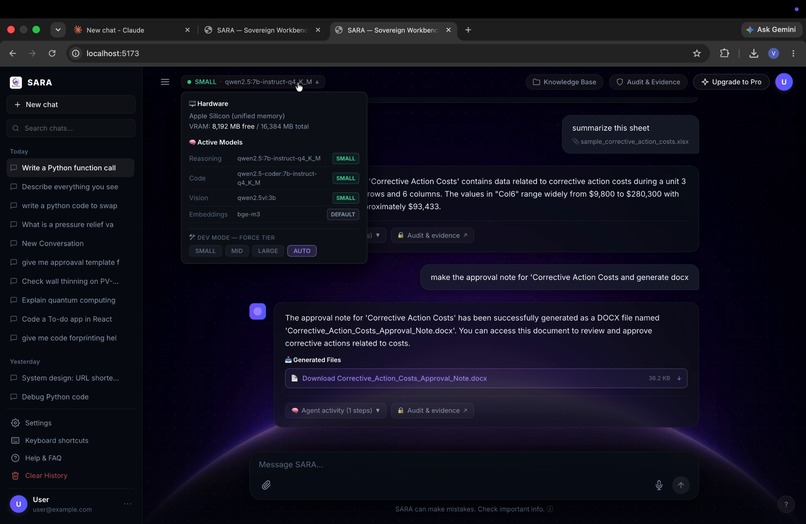Click the send message arrow button
This screenshot has height=524, width=806.
coord(681,485)
